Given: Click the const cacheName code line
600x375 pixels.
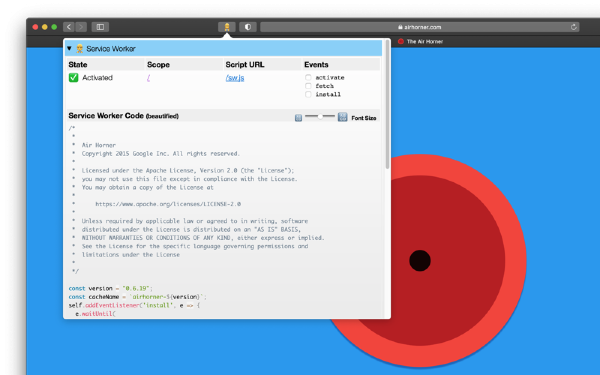Looking at the screenshot, I should (x=137, y=297).
